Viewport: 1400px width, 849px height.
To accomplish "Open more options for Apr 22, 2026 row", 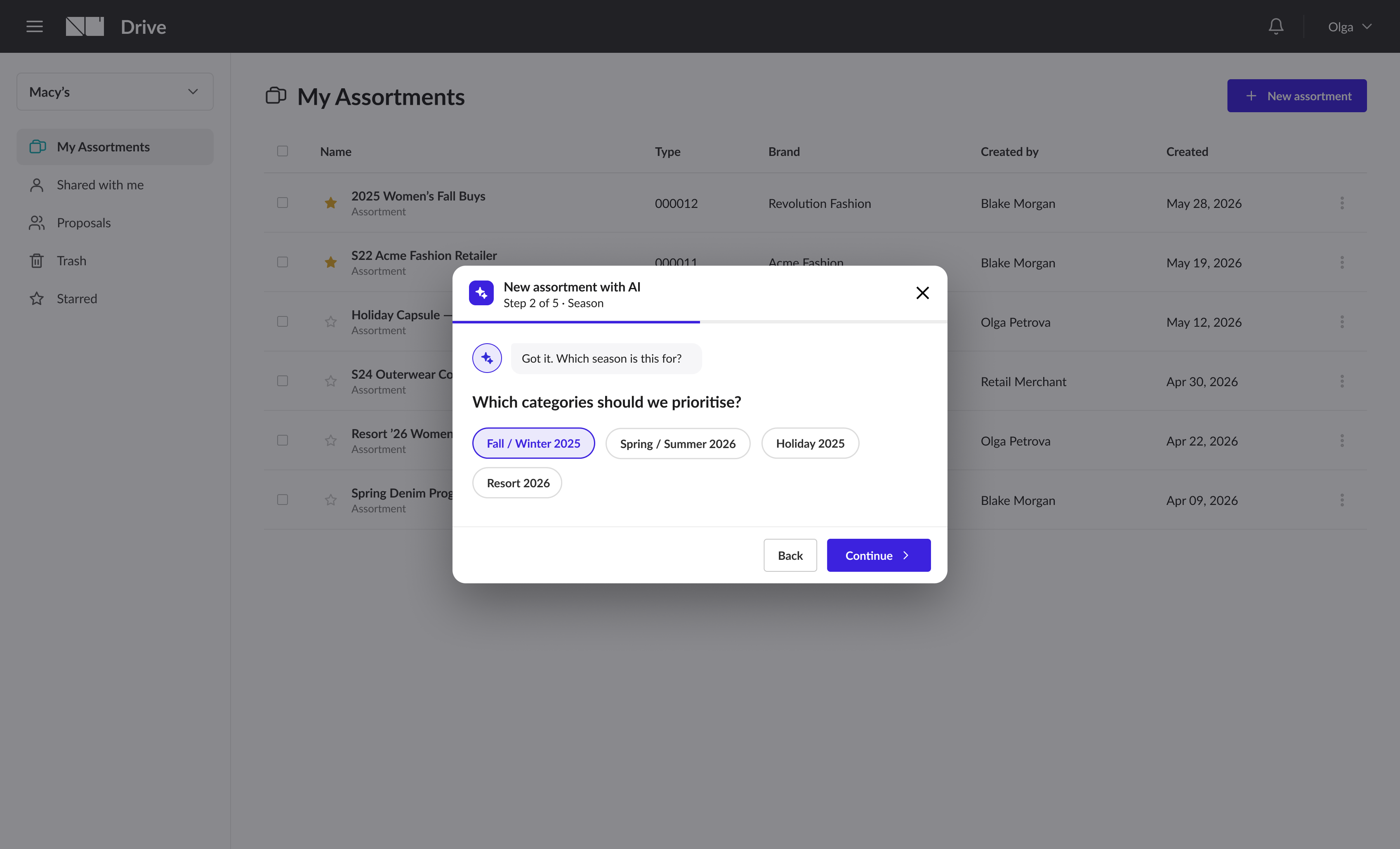I will 1342,441.
